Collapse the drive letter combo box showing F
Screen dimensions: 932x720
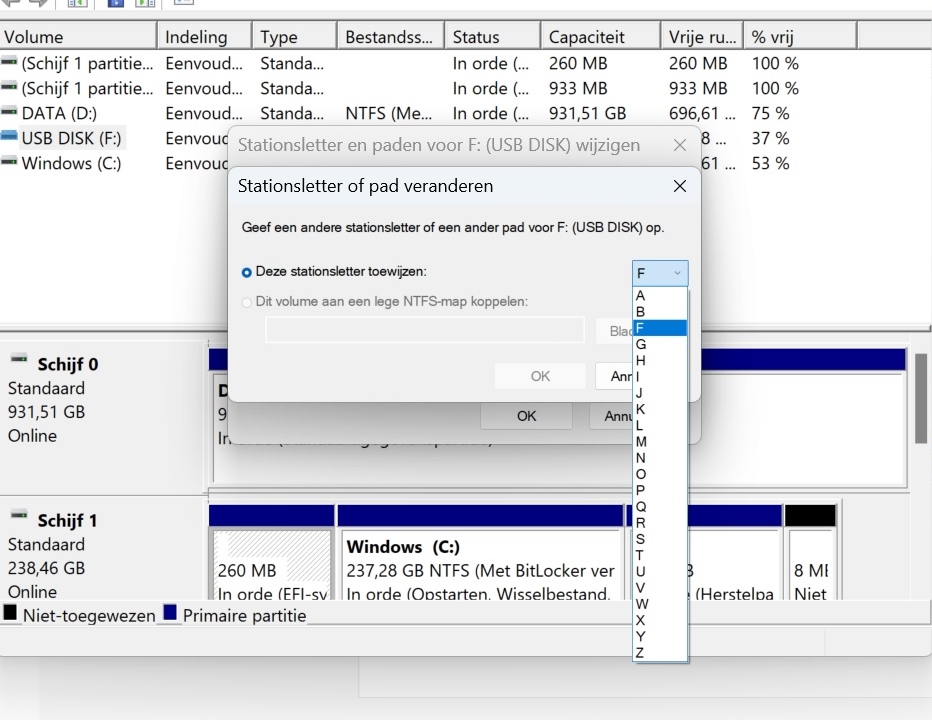click(x=660, y=273)
